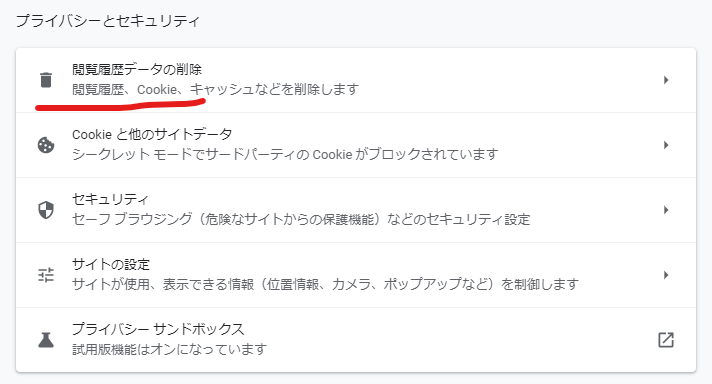Image resolution: width=712 pixels, height=384 pixels.
Task: Click the shield icon next to セキュリティ
Action: (46, 210)
